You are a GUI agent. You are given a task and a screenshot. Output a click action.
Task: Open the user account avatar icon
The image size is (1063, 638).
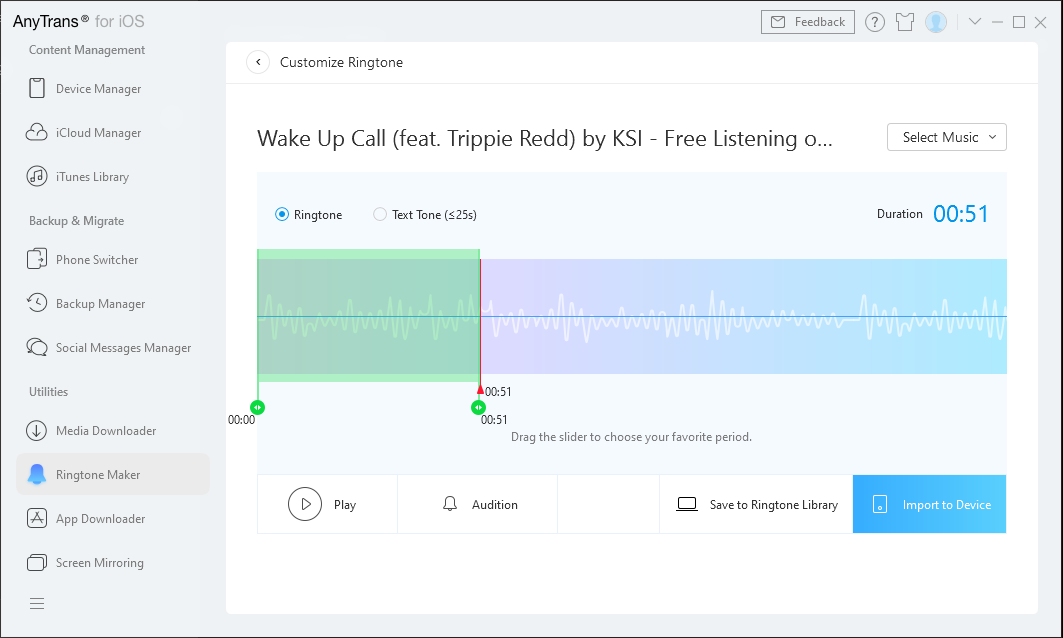click(x=936, y=22)
